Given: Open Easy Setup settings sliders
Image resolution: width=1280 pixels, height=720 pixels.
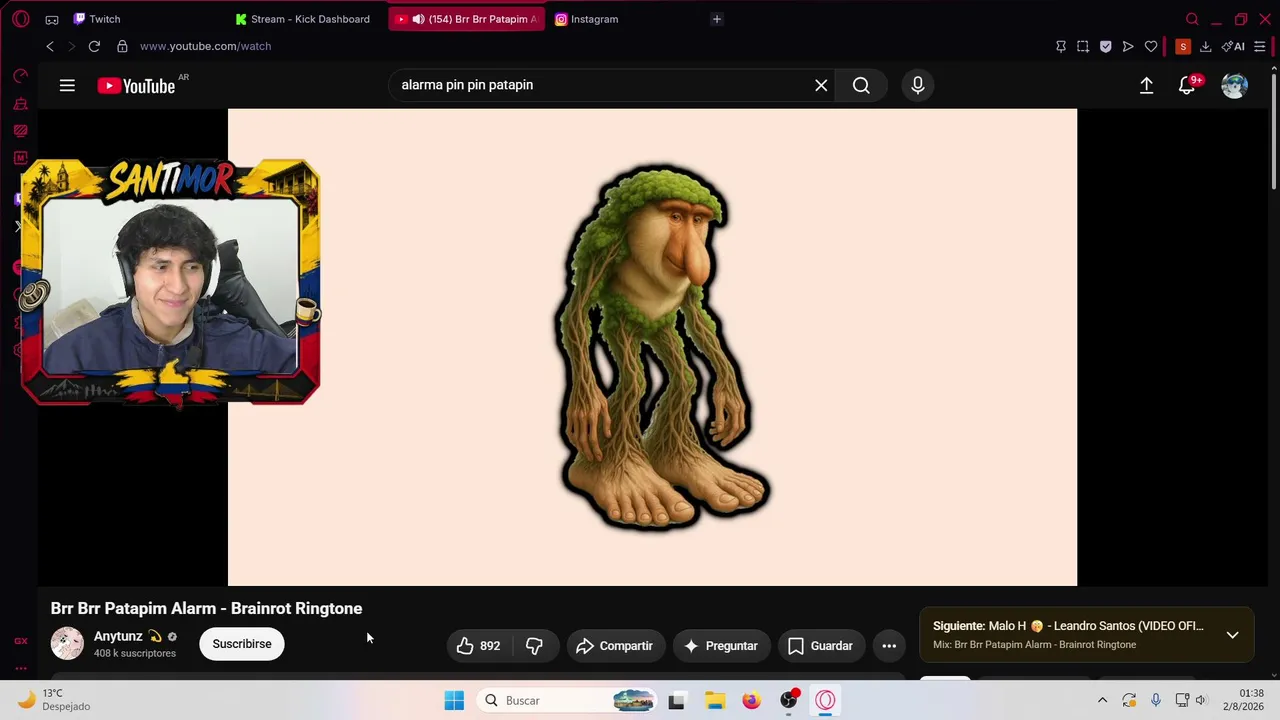Looking at the screenshot, I should click(1260, 46).
